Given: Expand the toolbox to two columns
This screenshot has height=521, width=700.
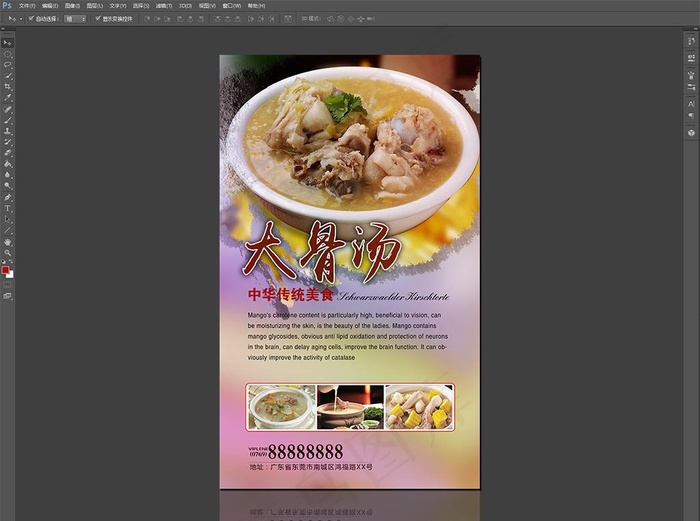Looking at the screenshot, I should [4, 29].
